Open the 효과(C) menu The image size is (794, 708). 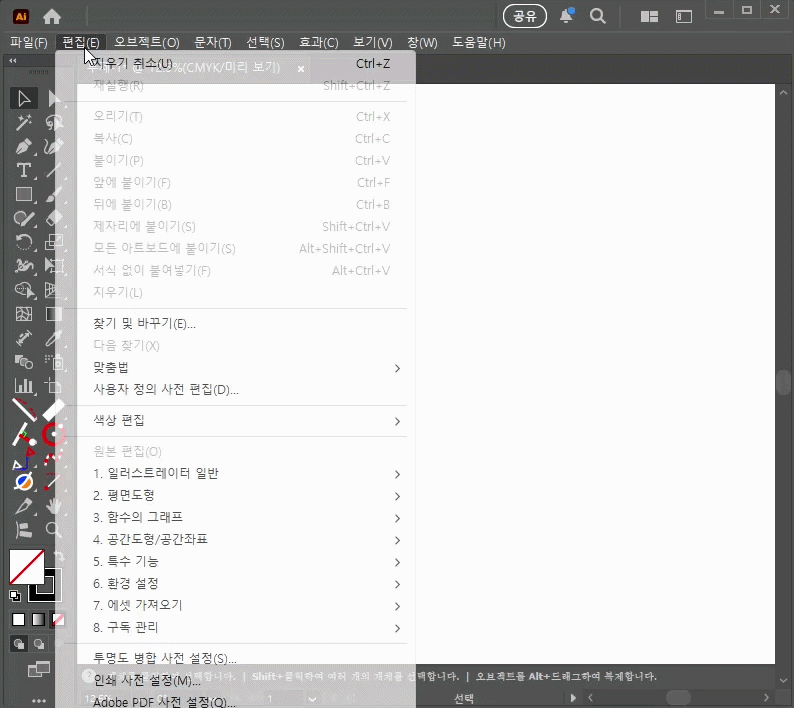pyautogui.click(x=319, y=43)
